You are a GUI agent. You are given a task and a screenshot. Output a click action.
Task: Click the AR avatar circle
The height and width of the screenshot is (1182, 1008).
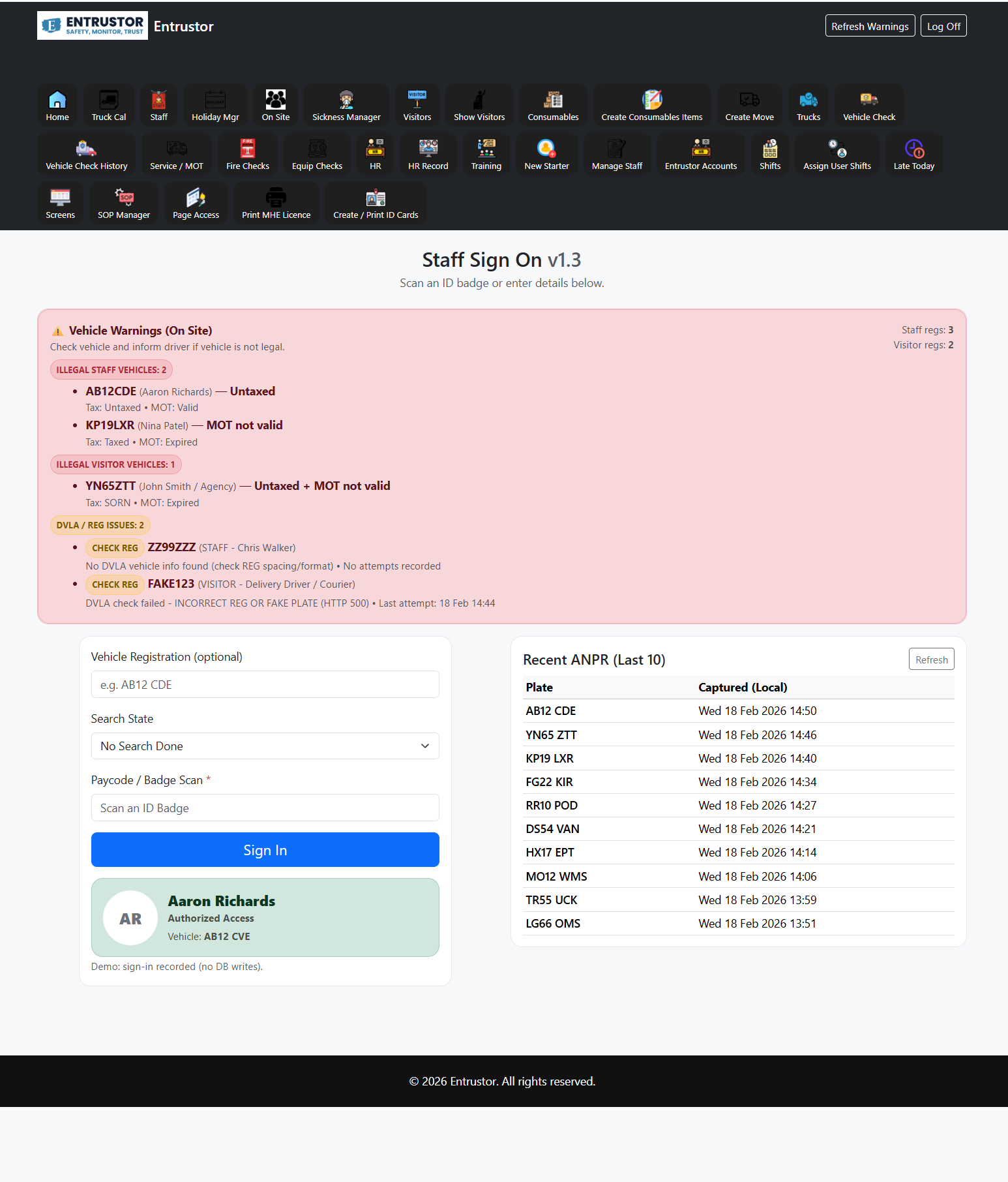pos(130,918)
